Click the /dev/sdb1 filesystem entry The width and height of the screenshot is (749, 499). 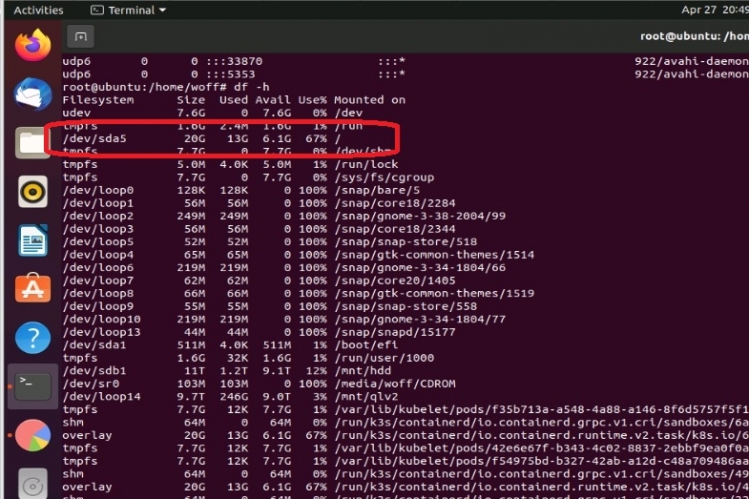(94, 371)
